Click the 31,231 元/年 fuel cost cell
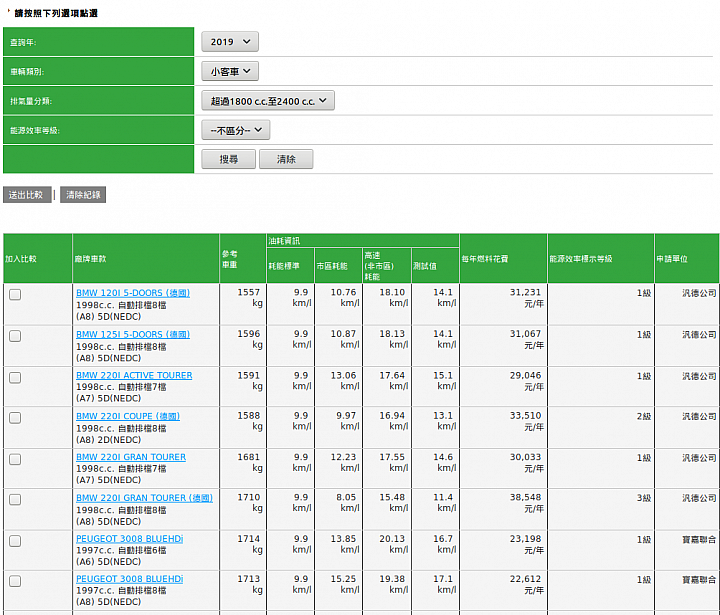 503,304
